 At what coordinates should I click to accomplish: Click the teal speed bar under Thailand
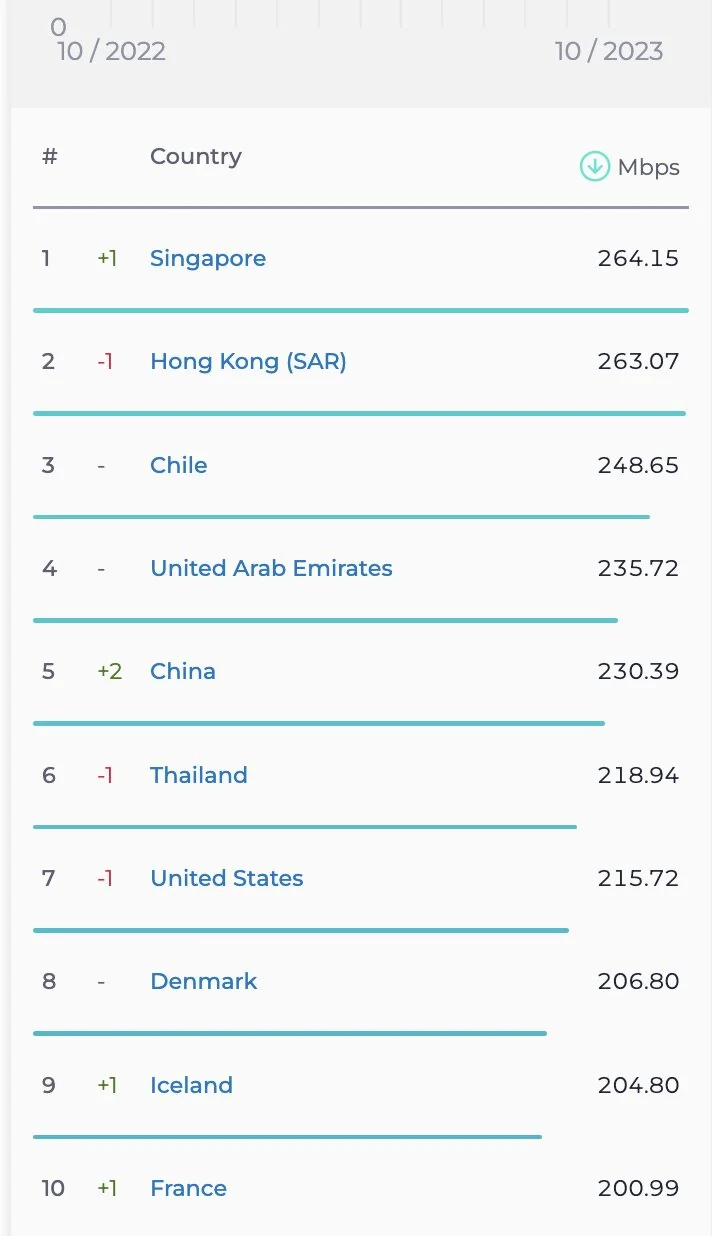tap(305, 827)
